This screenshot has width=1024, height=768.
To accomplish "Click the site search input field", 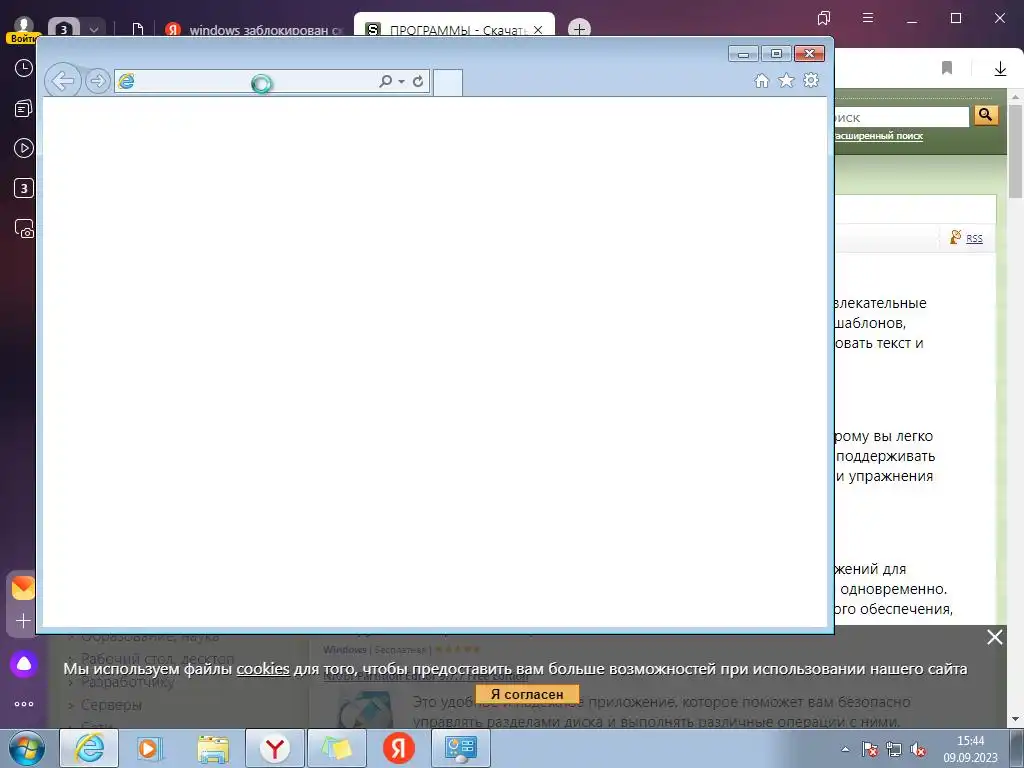I will tap(901, 117).
